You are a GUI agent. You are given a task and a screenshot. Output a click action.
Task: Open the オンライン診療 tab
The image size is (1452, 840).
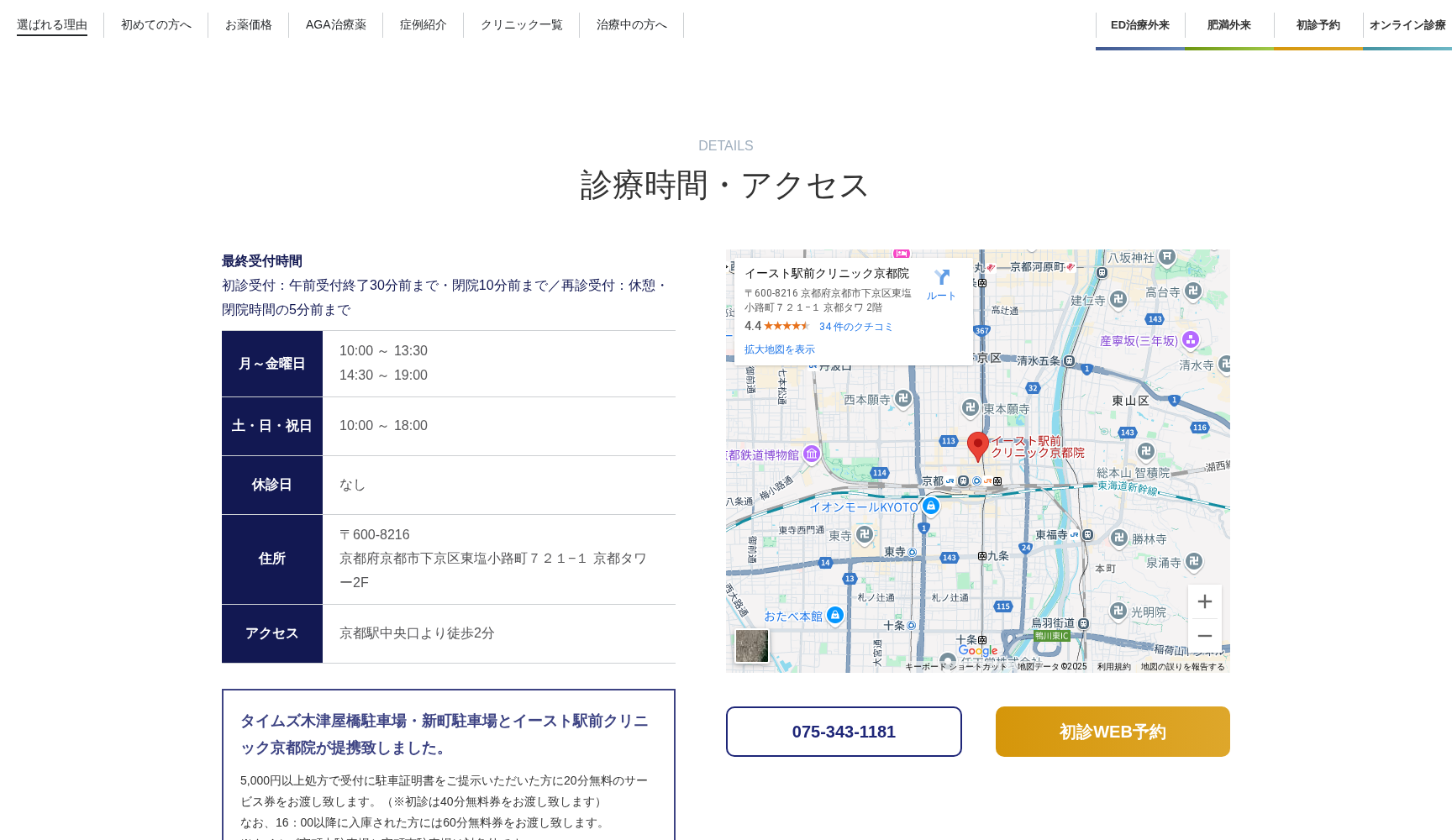coord(1409,24)
